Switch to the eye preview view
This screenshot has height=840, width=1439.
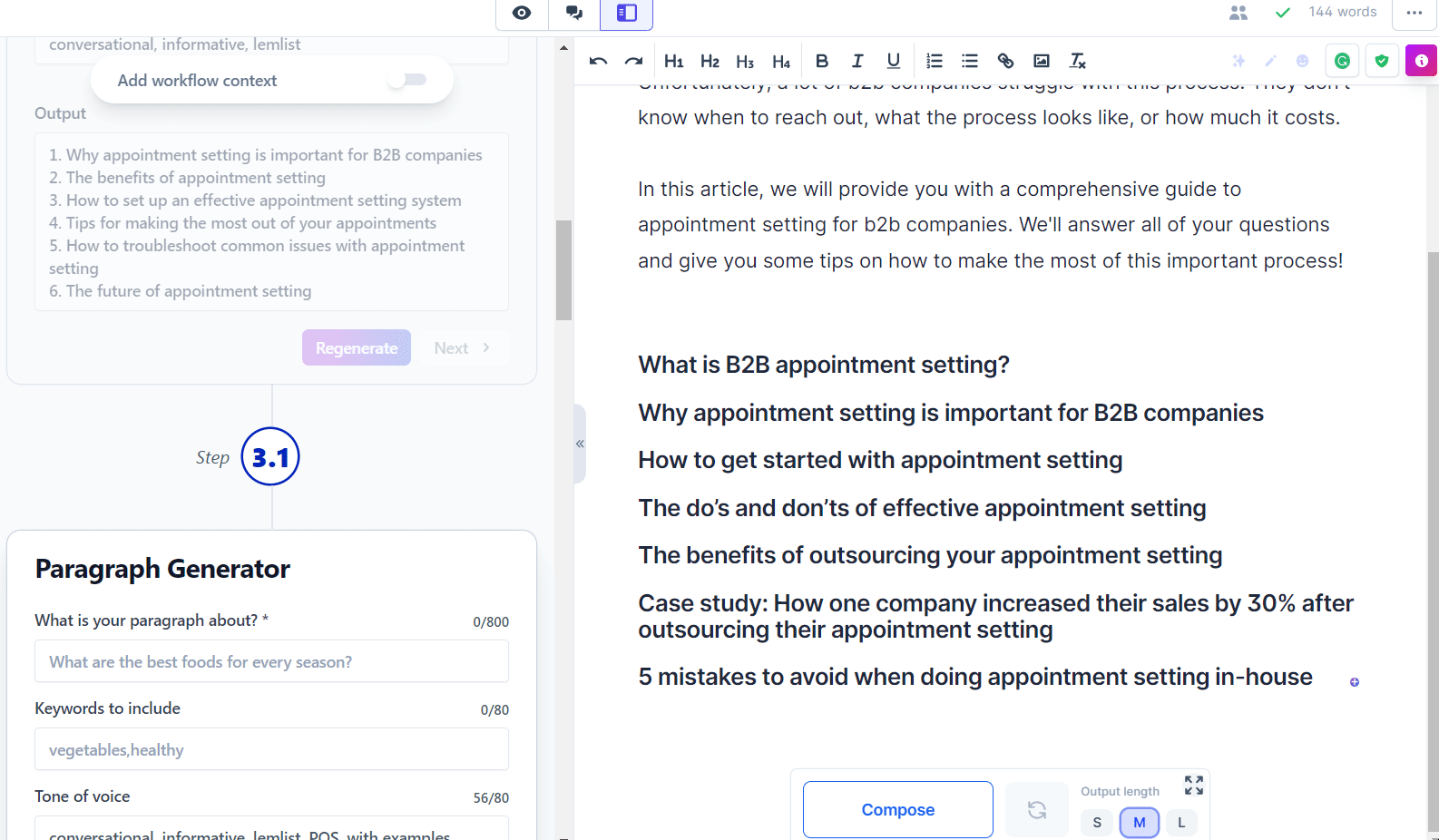click(522, 13)
